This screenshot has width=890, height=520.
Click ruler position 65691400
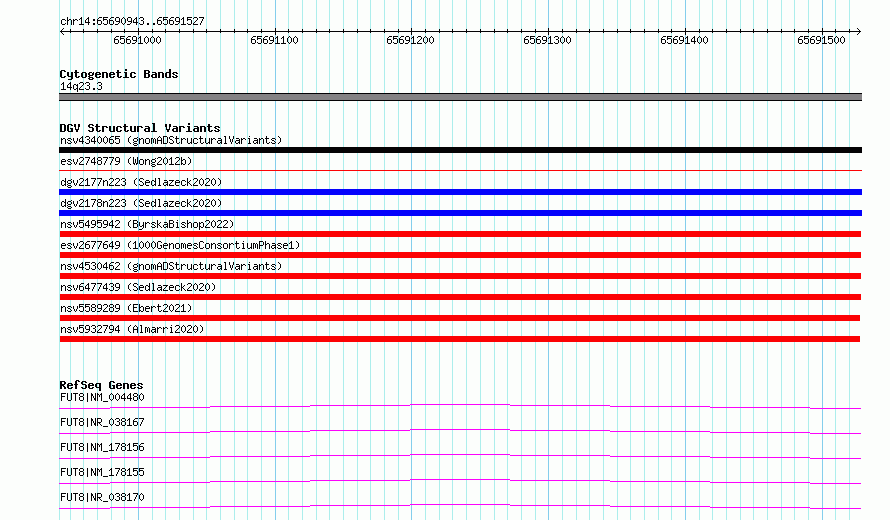point(685,40)
